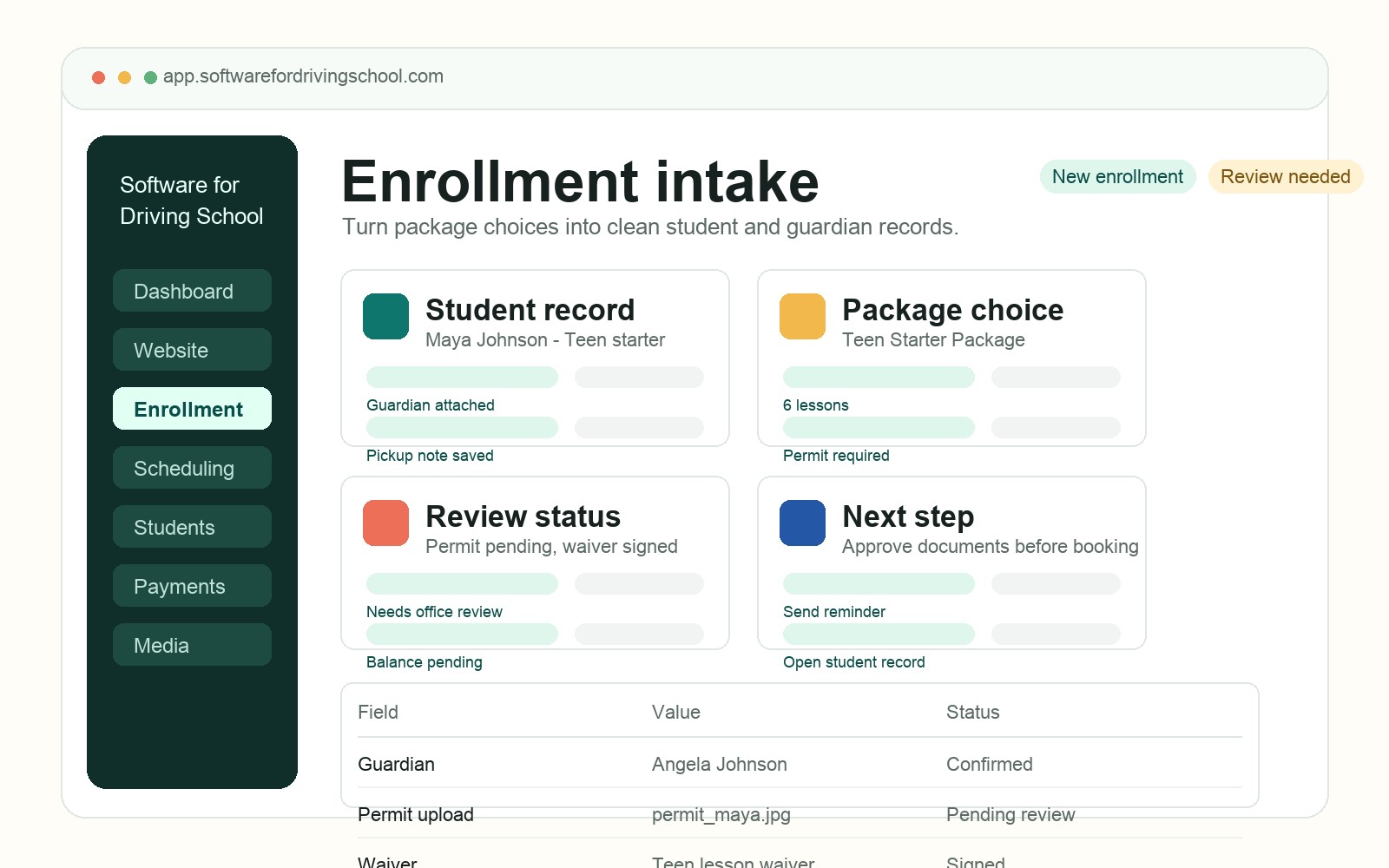
Task: Navigate to Students section
Action: 192,527
